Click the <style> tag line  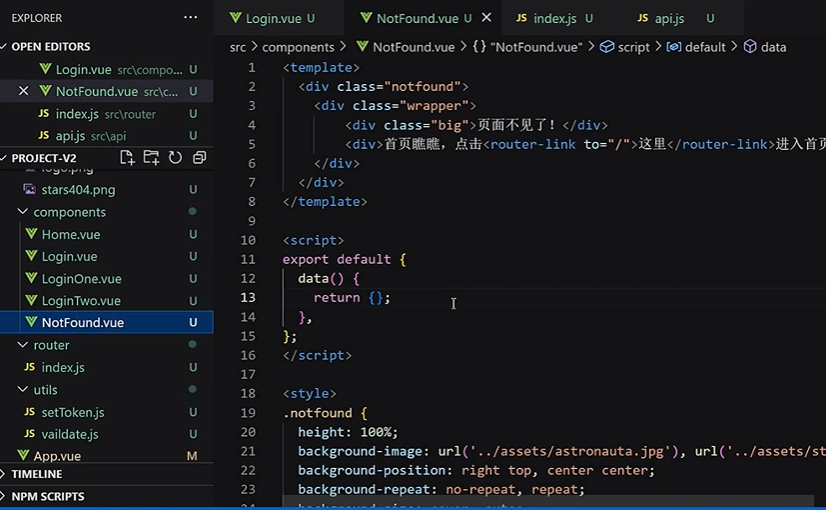tap(309, 394)
